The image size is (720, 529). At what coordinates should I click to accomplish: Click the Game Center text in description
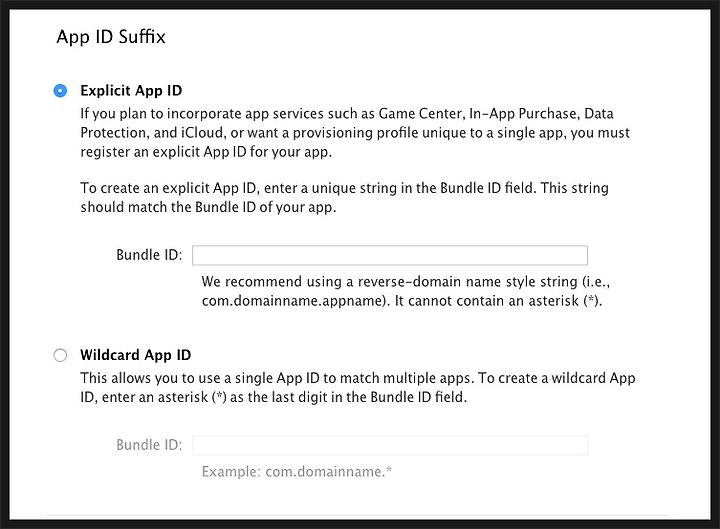coord(420,113)
